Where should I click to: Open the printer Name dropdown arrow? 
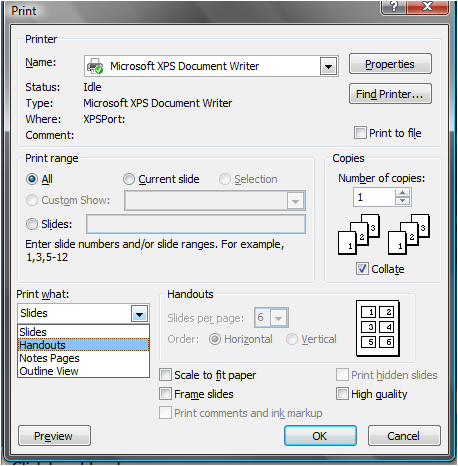(x=329, y=66)
